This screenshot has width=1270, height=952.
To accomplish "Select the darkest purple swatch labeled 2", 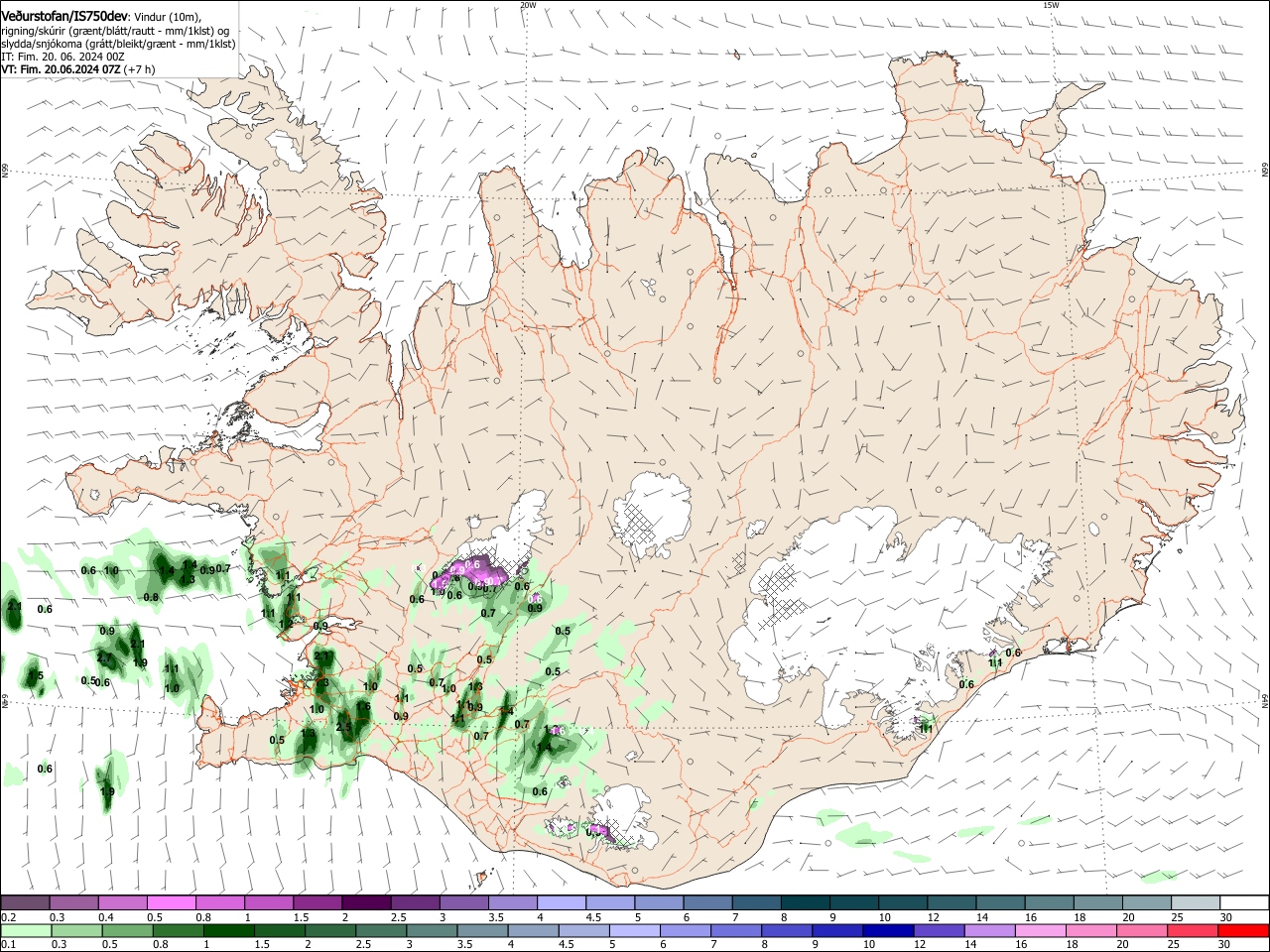I will coord(365,903).
